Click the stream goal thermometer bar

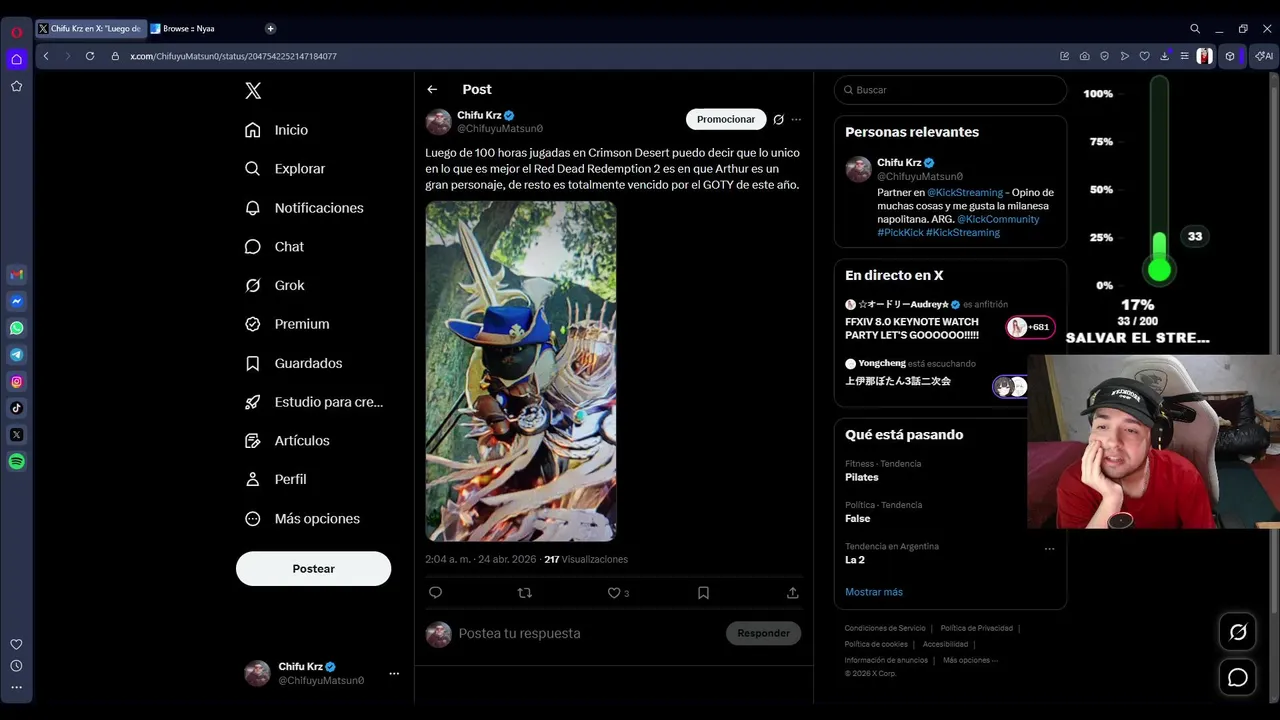(x=1159, y=180)
